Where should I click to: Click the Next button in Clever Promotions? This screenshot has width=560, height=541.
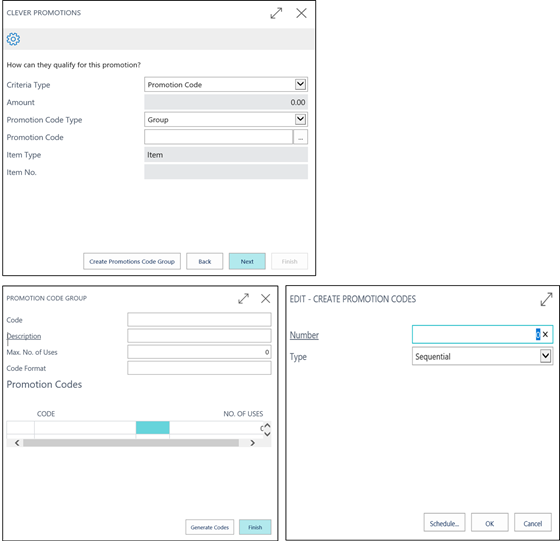(247, 261)
